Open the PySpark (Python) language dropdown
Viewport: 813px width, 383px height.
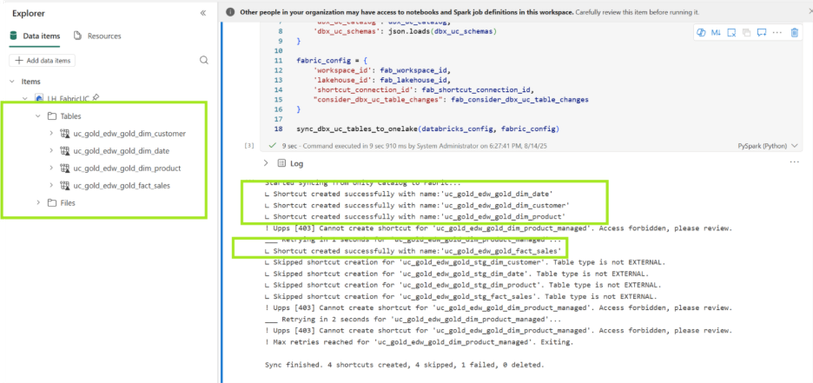pos(768,146)
